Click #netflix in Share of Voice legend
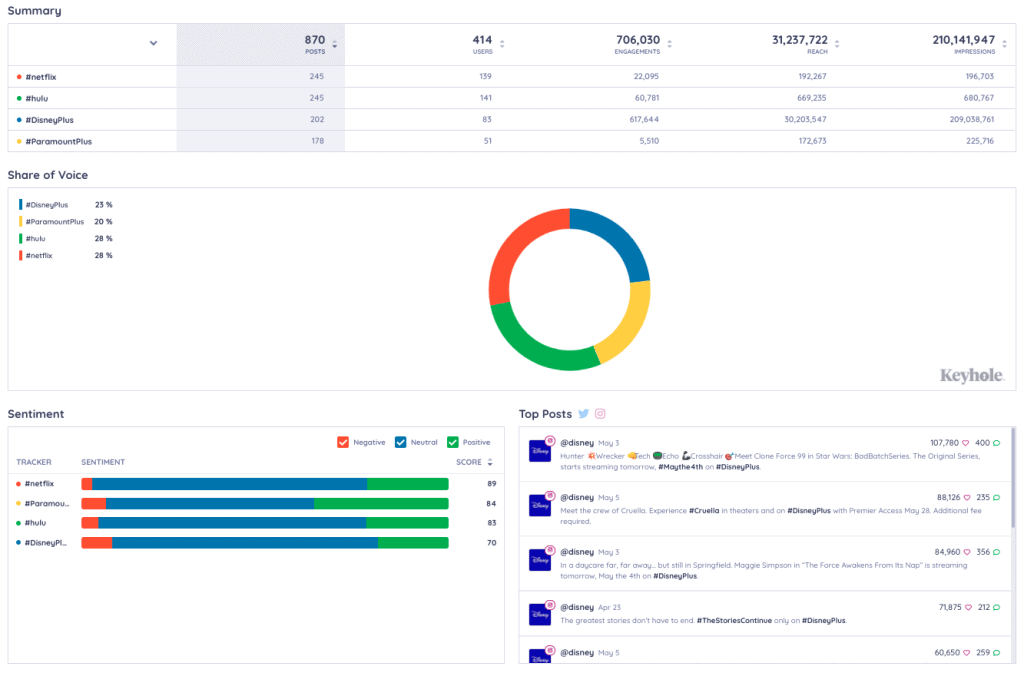1024x673 pixels. pyautogui.click(x=39, y=256)
